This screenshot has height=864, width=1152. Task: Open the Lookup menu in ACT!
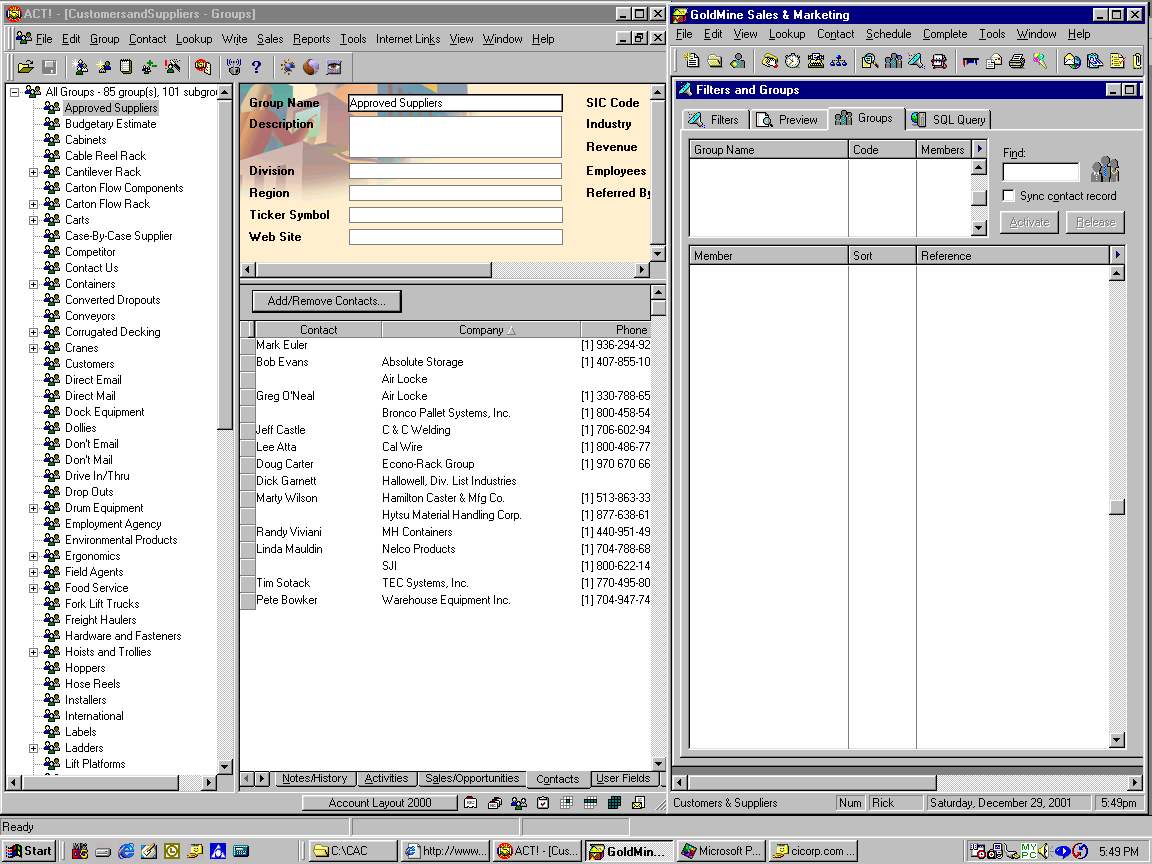pyautogui.click(x=193, y=39)
